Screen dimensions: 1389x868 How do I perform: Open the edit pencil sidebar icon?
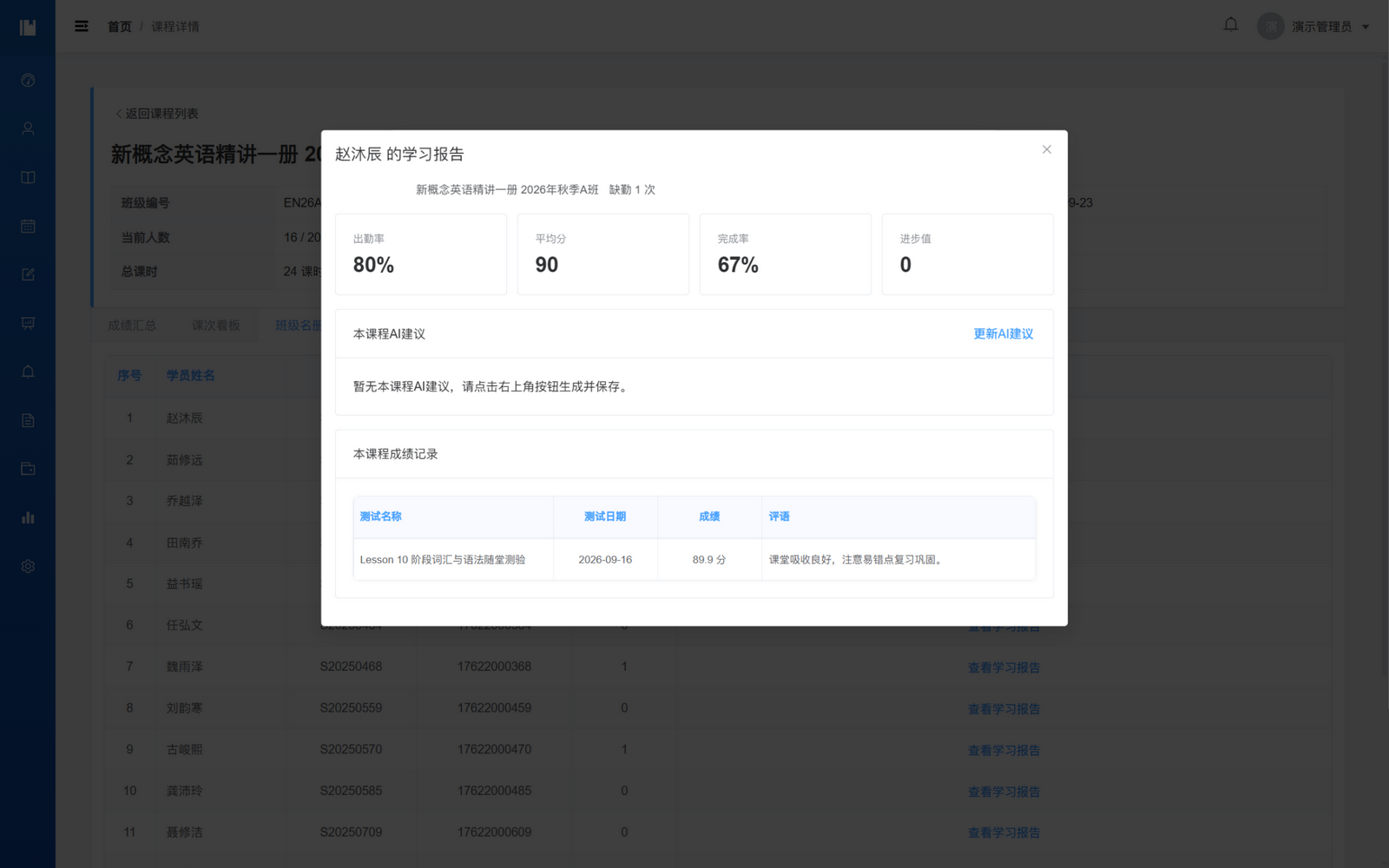(x=28, y=274)
